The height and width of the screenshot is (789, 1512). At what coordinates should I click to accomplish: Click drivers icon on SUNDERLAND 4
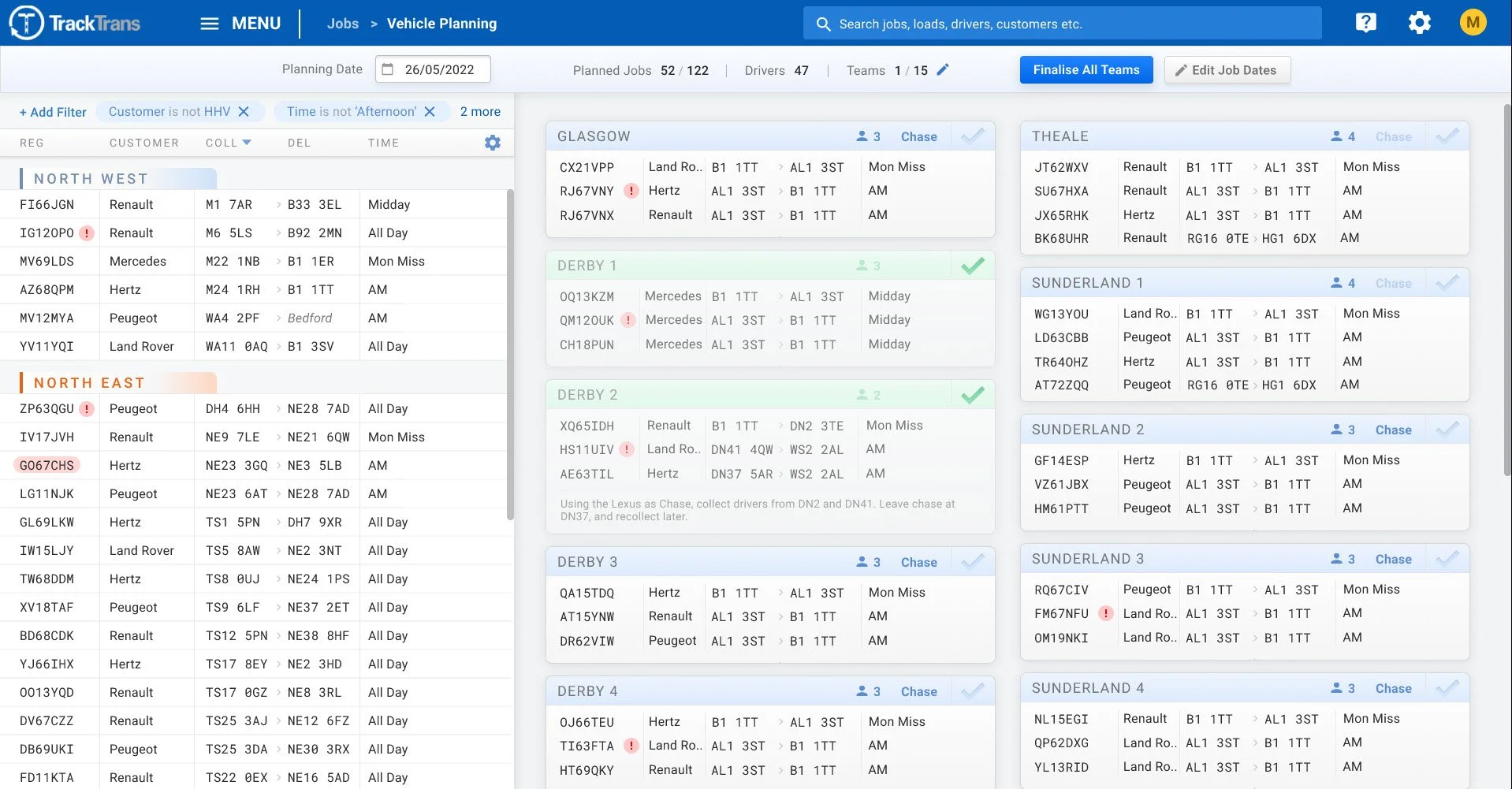click(x=1336, y=688)
